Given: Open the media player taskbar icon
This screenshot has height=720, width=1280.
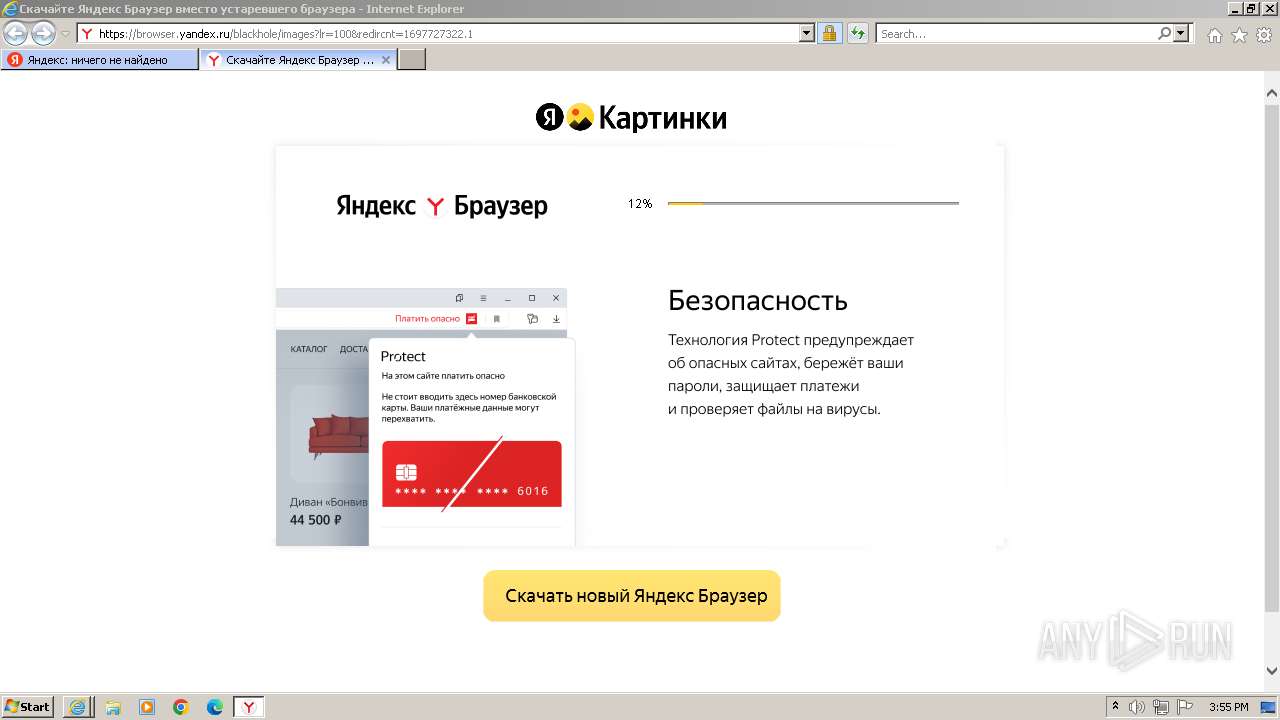Looking at the screenshot, I should click(147, 707).
